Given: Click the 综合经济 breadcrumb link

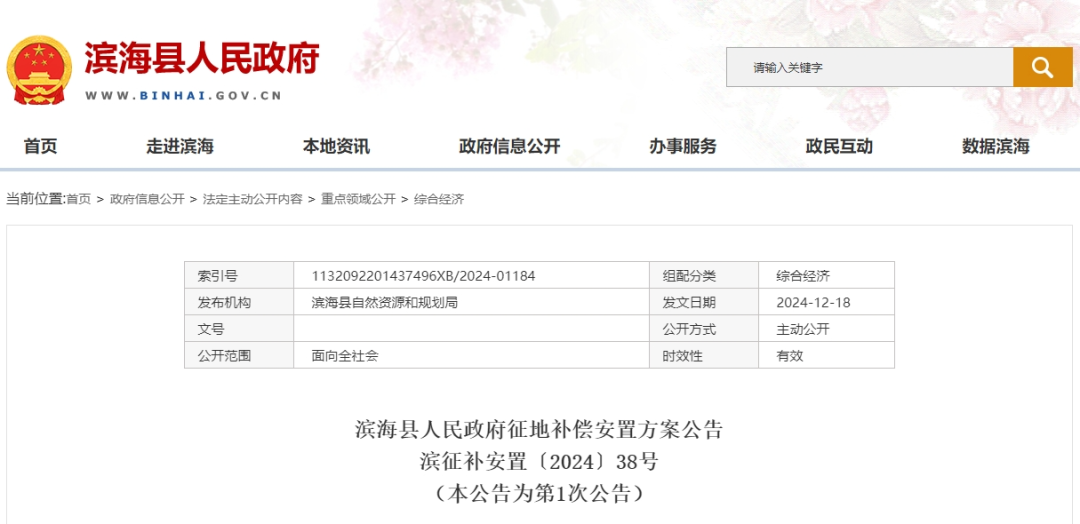Looking at the screenshot, I should click(x=439, y=199).
